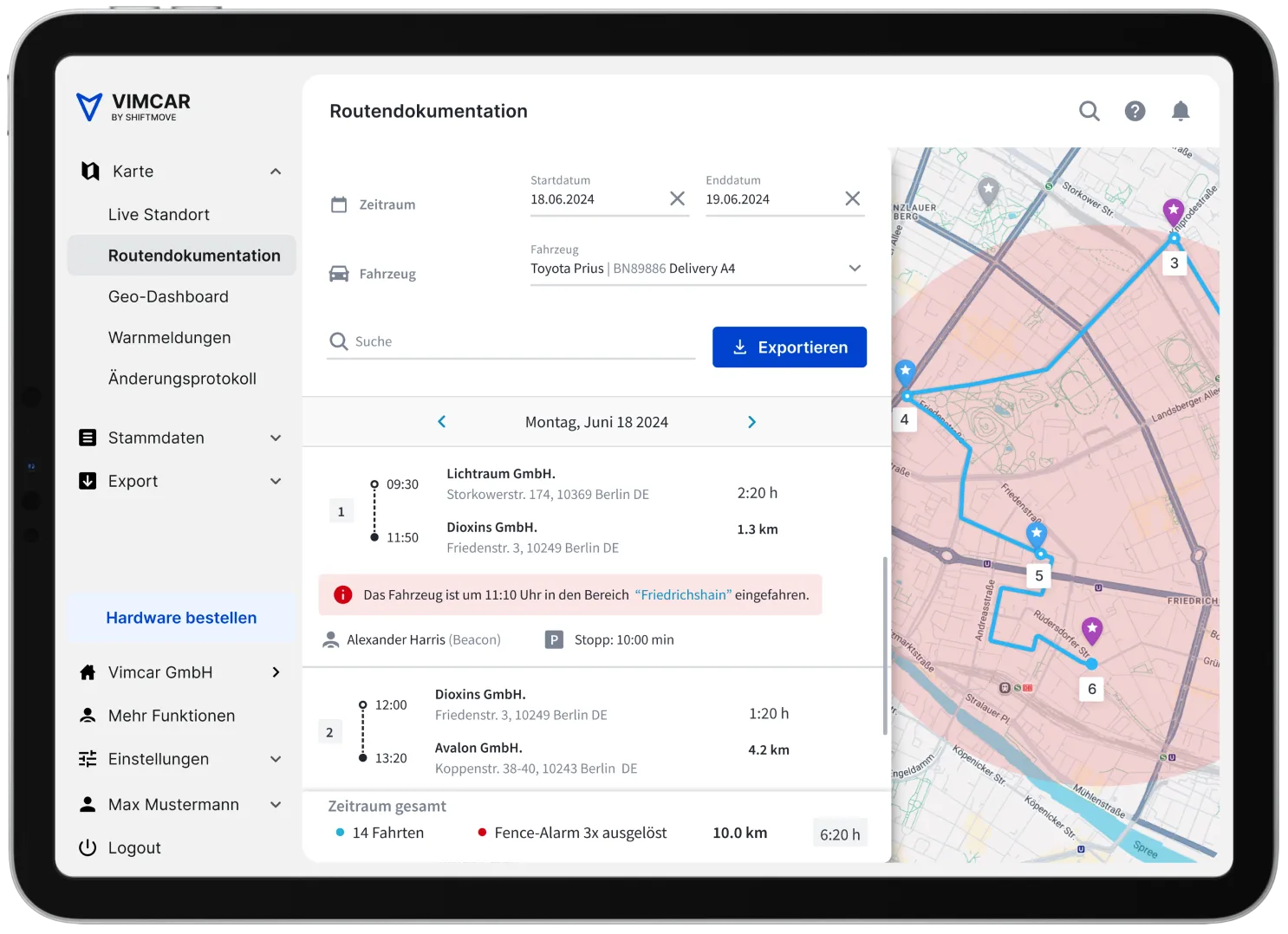Click the Stammdaten list icon

[x=88, y=438]
